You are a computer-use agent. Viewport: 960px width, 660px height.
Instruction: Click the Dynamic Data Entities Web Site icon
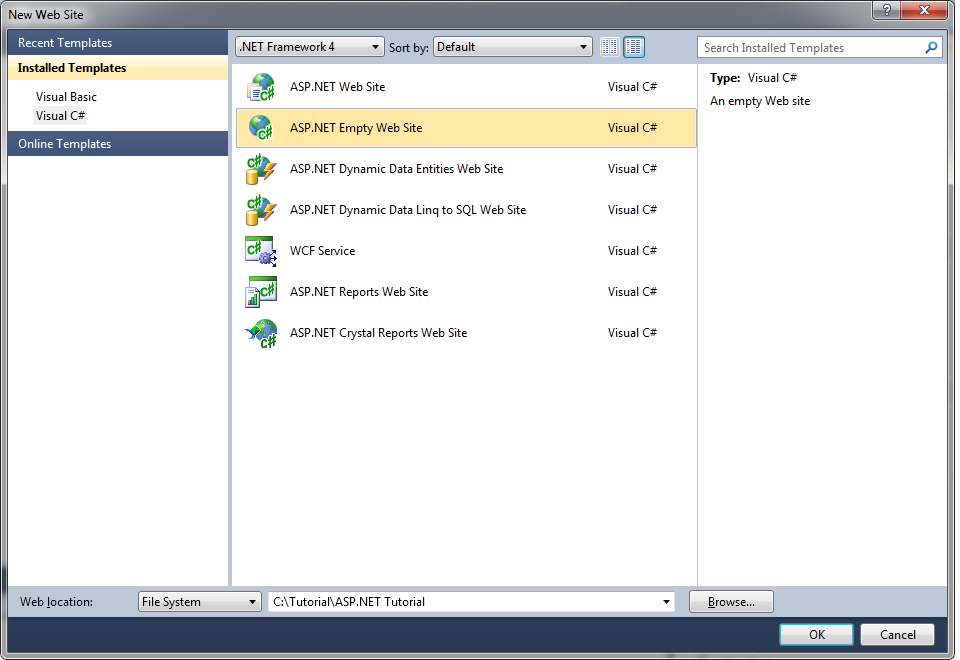(x=261, y=169)
